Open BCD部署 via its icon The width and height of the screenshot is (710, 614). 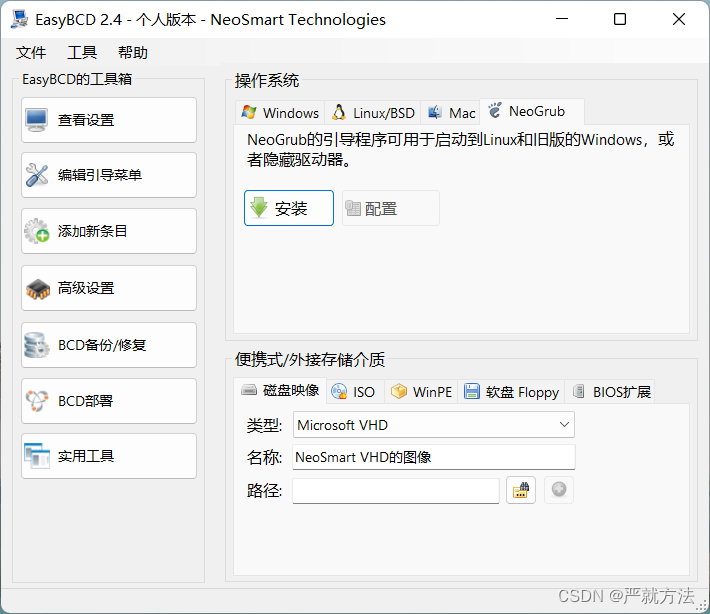pyautogui.click(x=37, y=401)
